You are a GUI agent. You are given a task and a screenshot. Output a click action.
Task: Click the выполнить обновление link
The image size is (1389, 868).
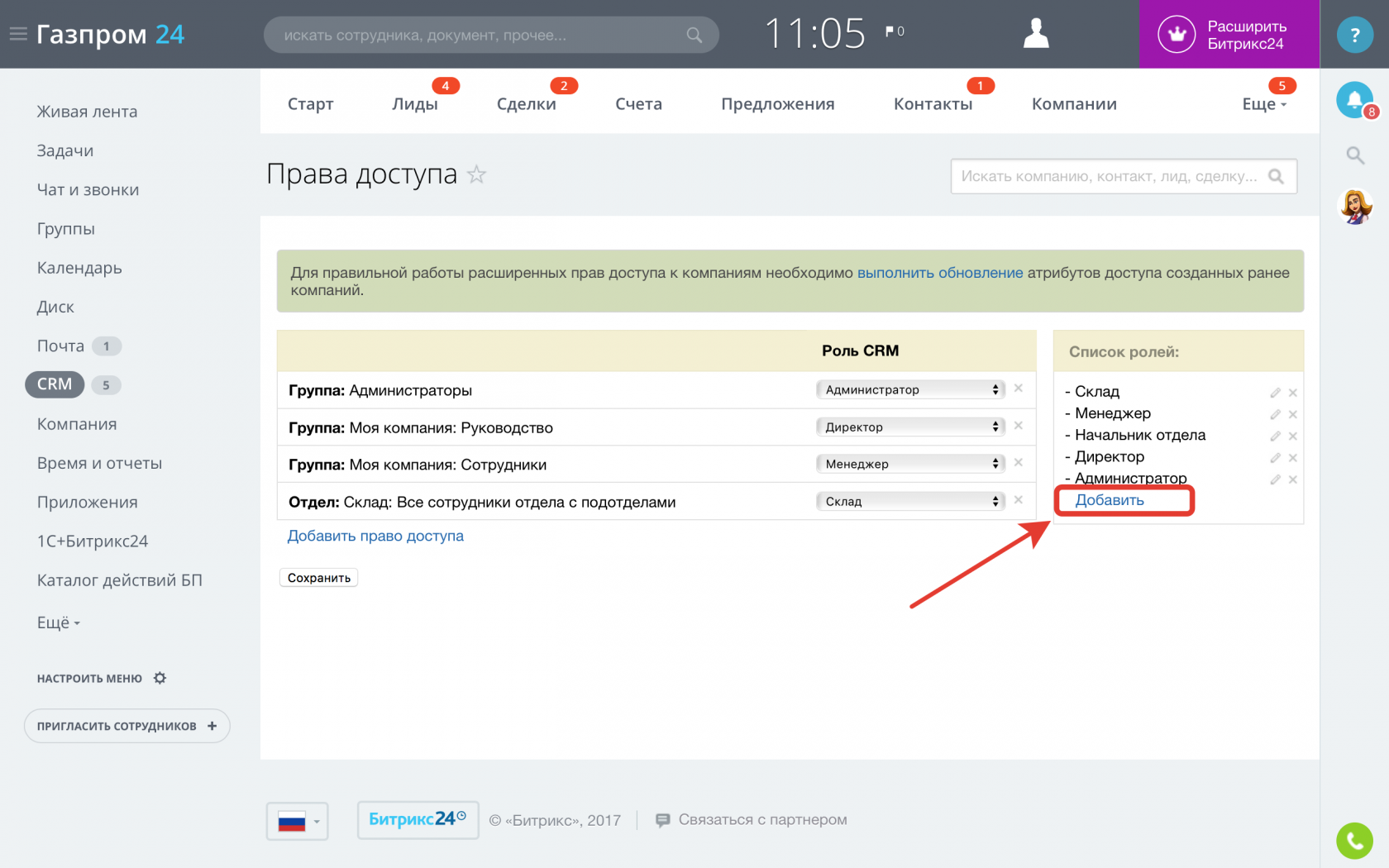(940, 273)
